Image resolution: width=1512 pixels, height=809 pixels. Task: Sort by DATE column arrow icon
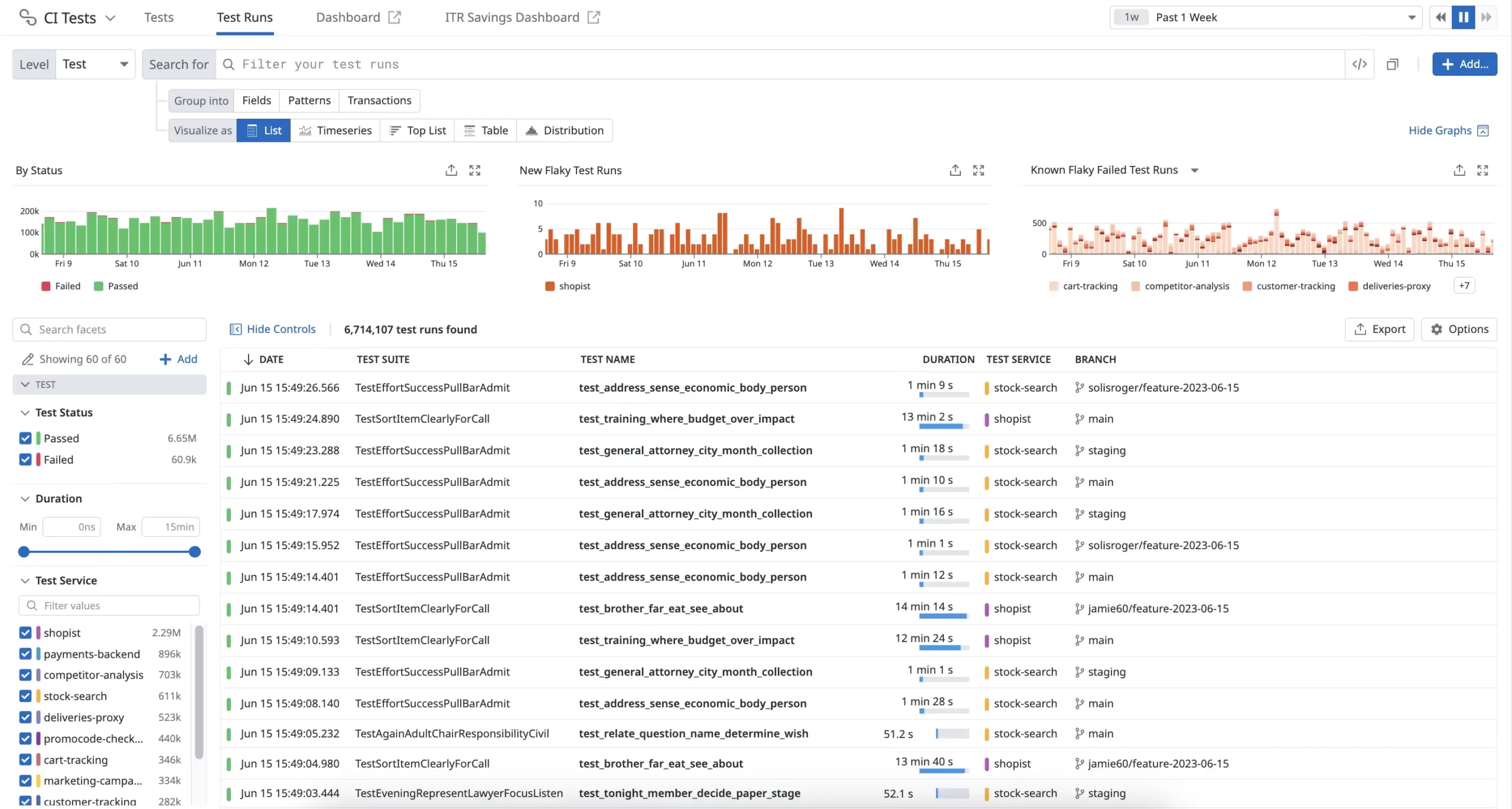248,359
